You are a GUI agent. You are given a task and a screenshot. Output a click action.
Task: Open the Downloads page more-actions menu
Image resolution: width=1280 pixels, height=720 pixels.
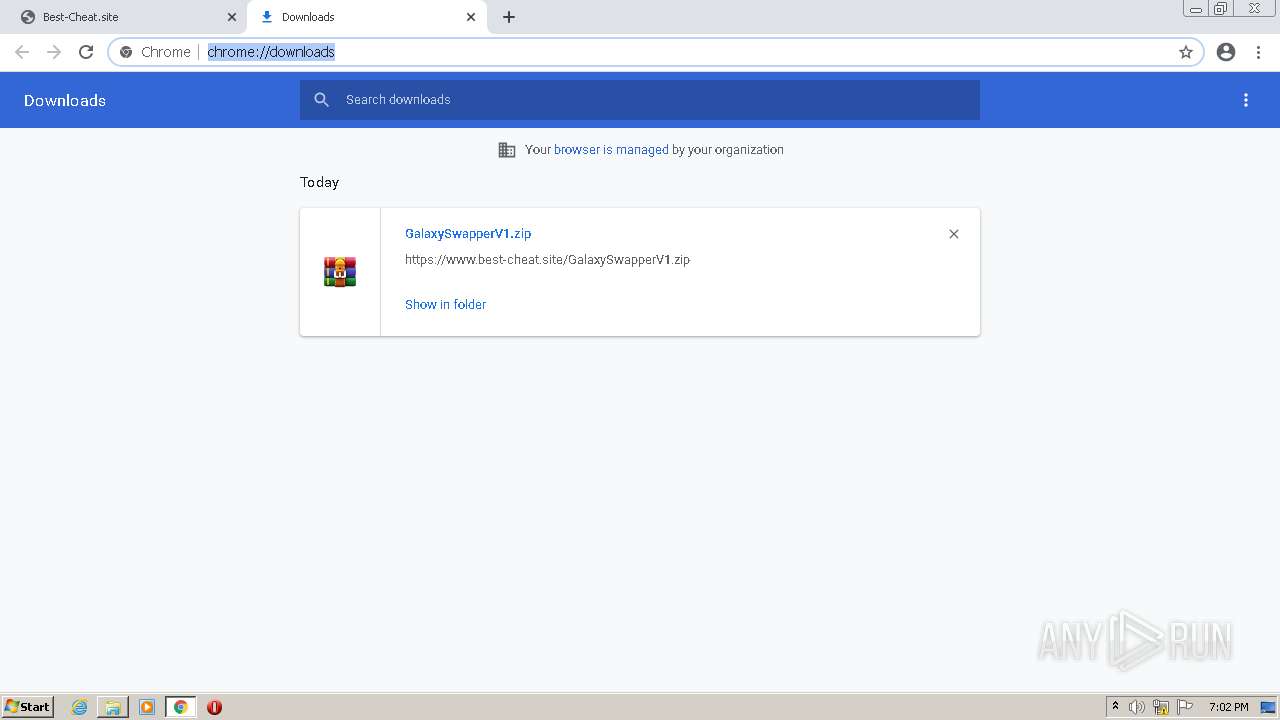pos(1246,100)
